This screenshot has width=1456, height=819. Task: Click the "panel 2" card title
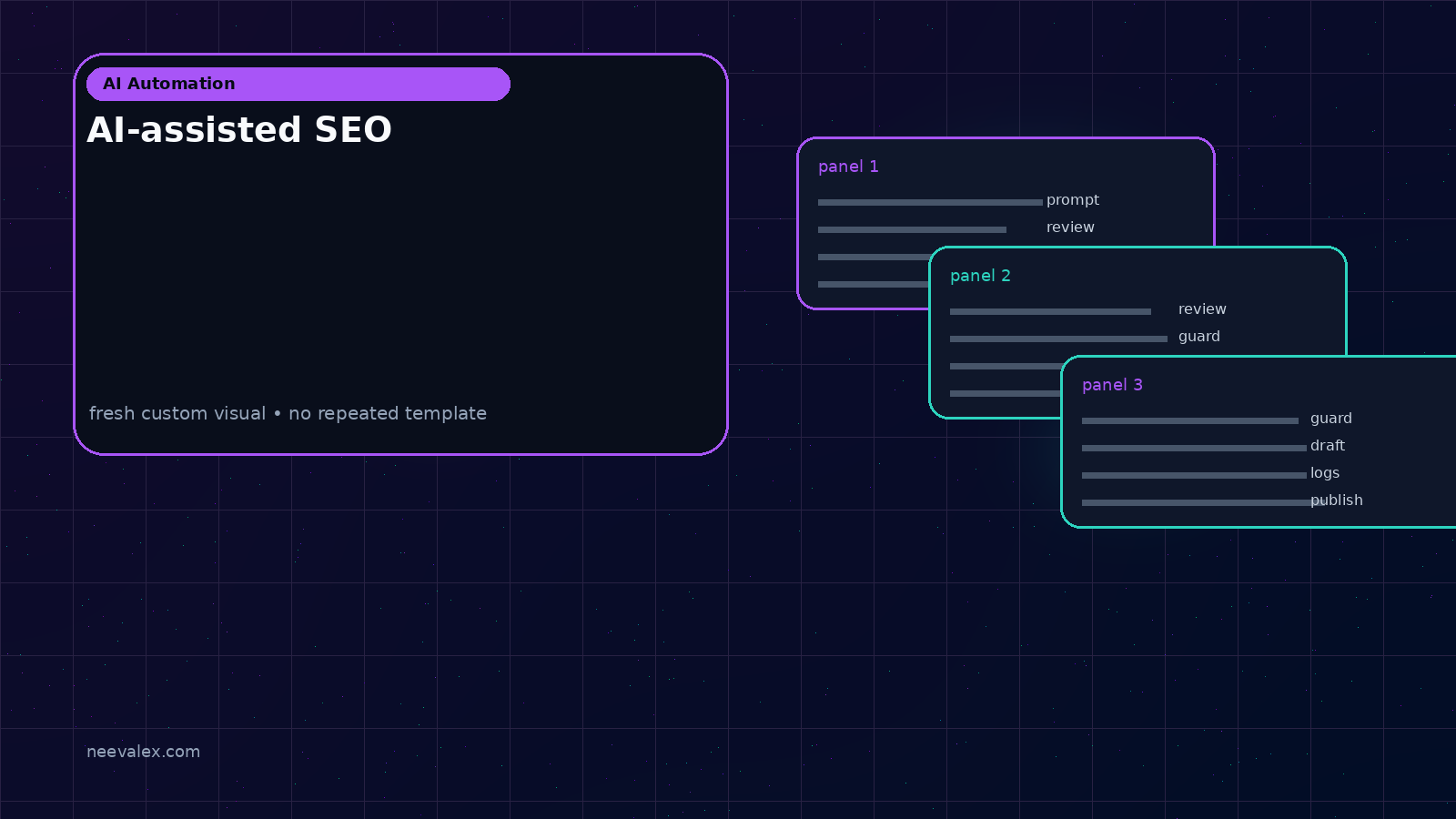point(980,276)
